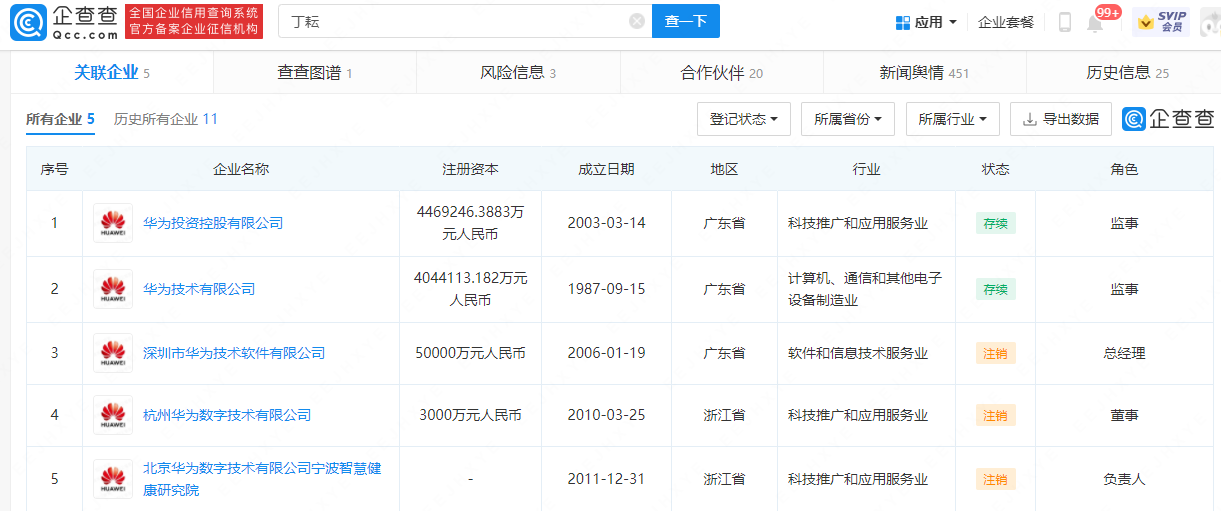Open 华为投资控股有限公司 company link
This screenshot has width=1221, height=511.
click(x=213, y=223)
